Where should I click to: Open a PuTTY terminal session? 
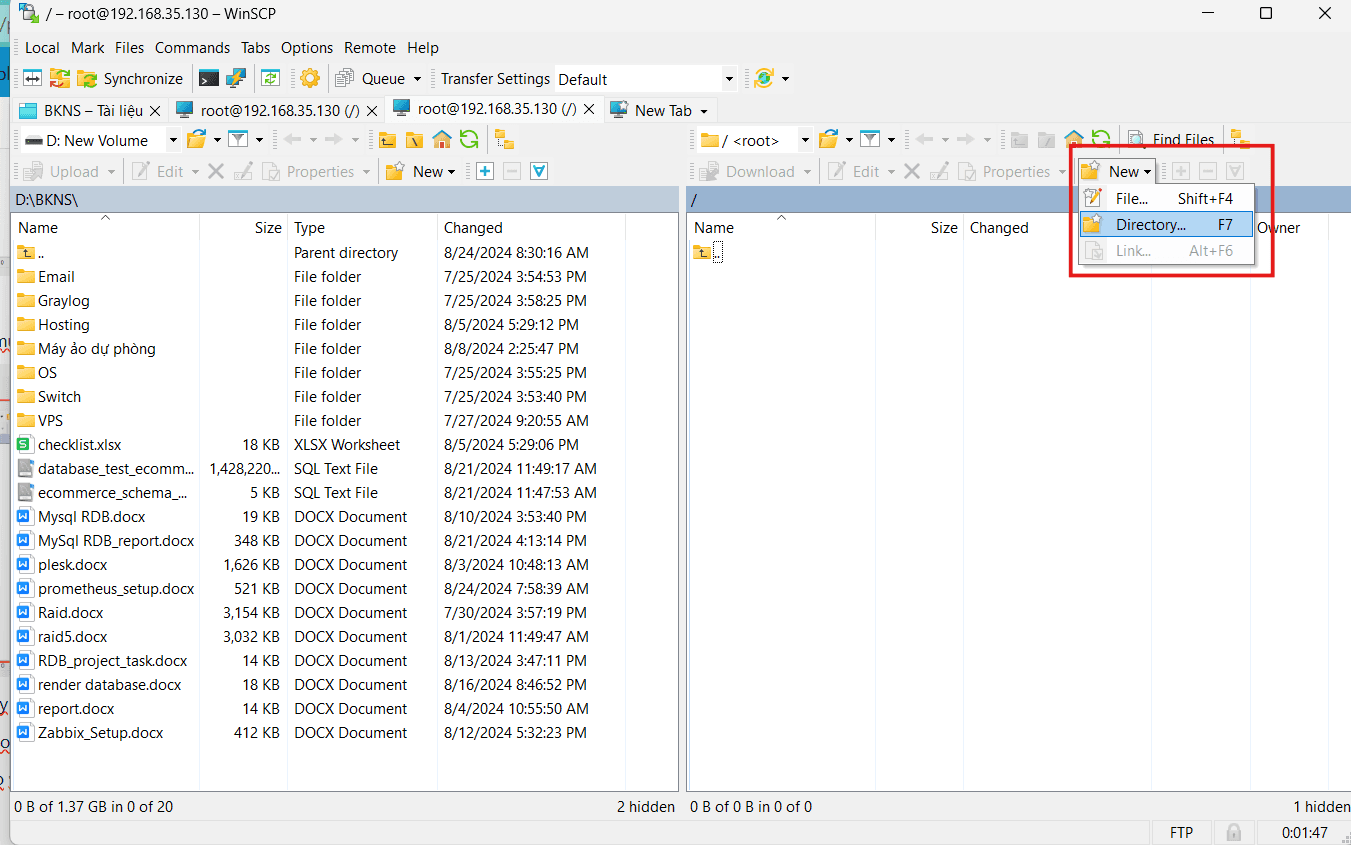click(207, 78)
